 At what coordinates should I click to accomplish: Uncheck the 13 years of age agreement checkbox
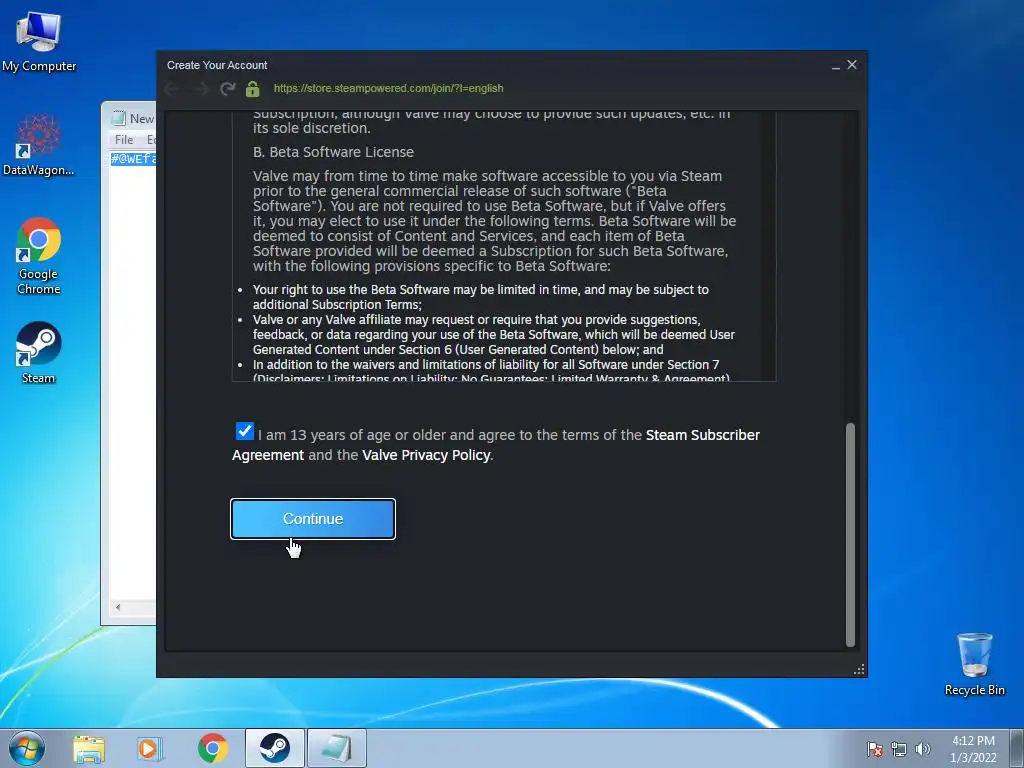[x=244, y=431]
